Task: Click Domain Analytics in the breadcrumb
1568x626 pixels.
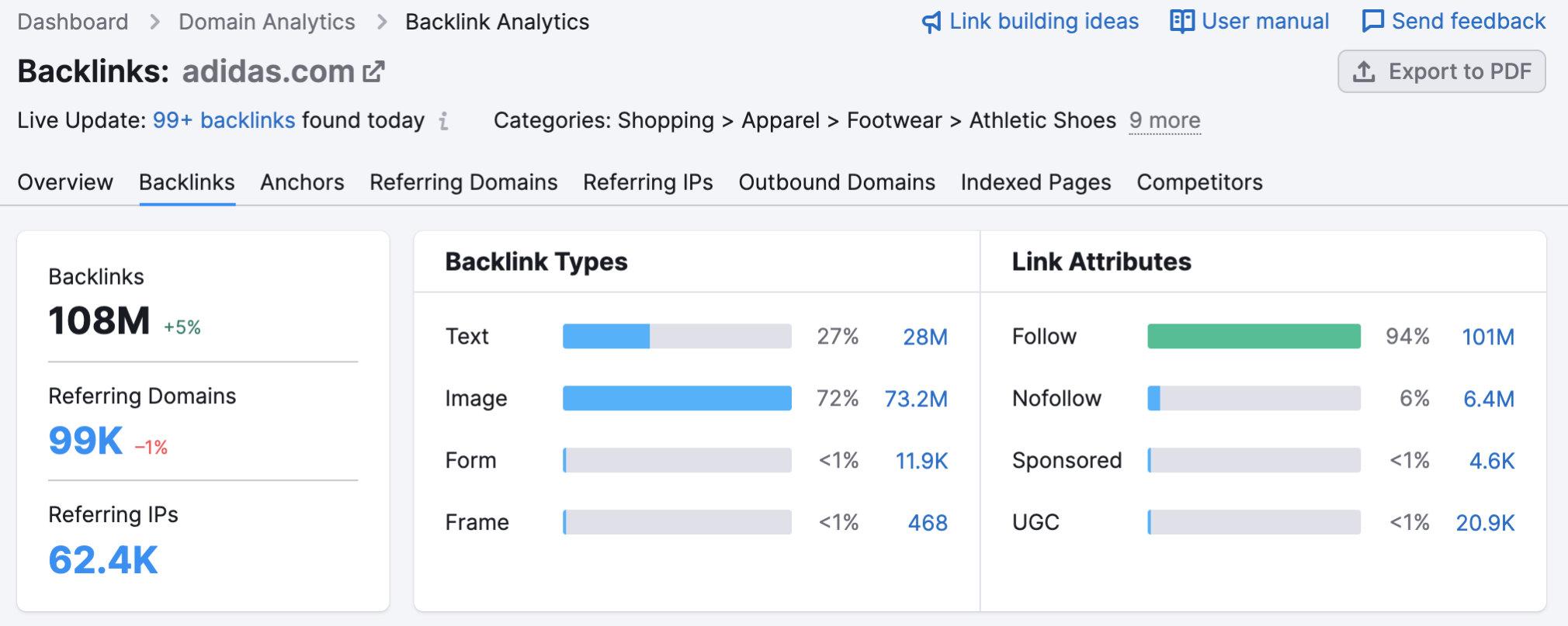Action: [x=267, y=22]
